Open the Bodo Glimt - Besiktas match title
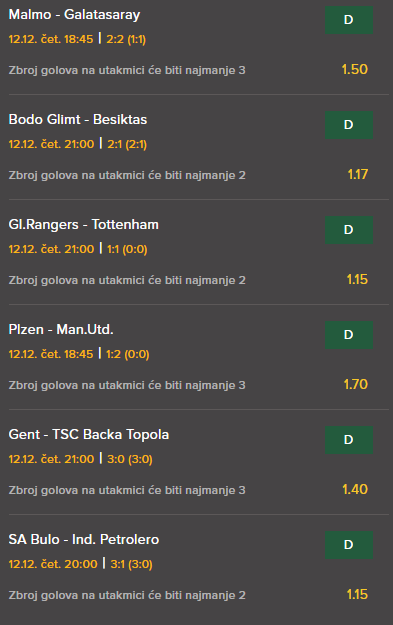Image resolution: width=393 pixels, height=625 pixels. point(78,120)
